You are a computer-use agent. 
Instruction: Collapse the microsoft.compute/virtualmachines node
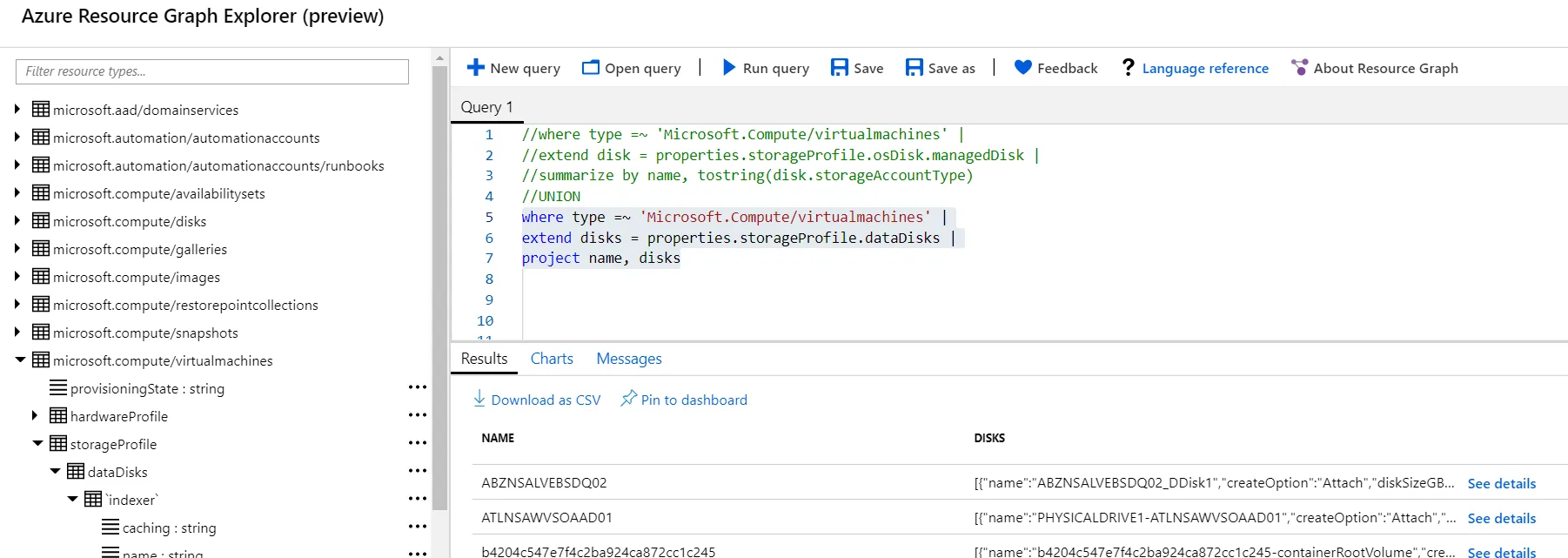[x=20, y=360]
